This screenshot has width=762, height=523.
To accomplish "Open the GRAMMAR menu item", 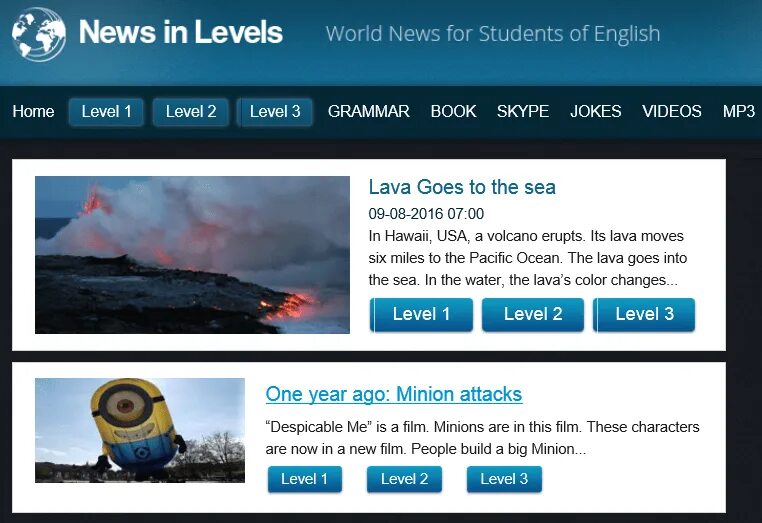I will click(368, 111).
